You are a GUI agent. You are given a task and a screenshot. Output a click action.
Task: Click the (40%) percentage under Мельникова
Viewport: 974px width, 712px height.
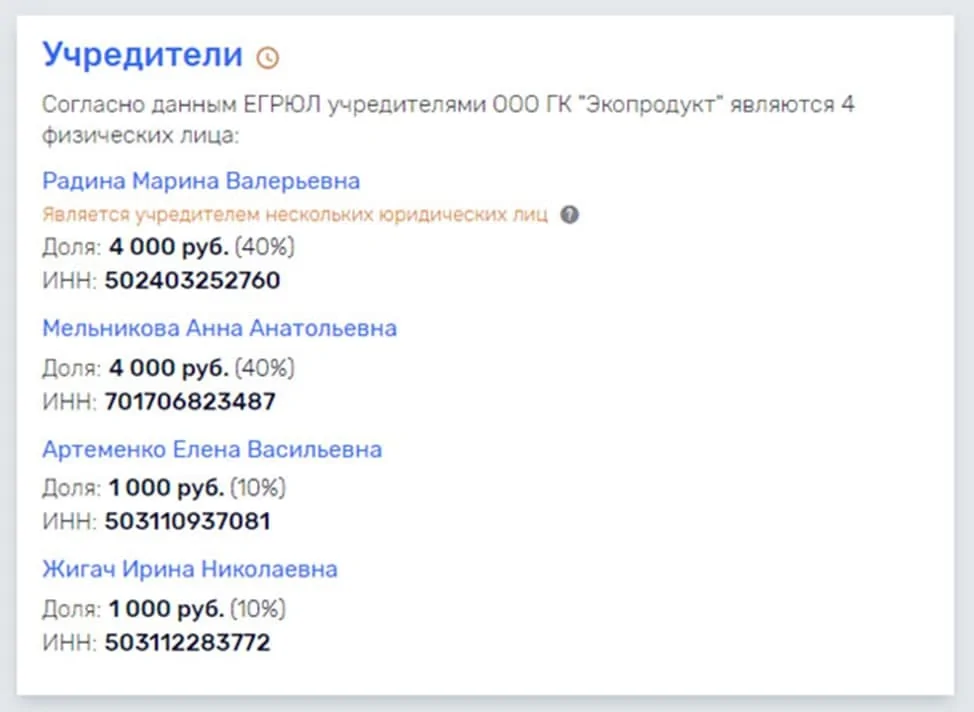pyautogui.click(x=265, y=368)
